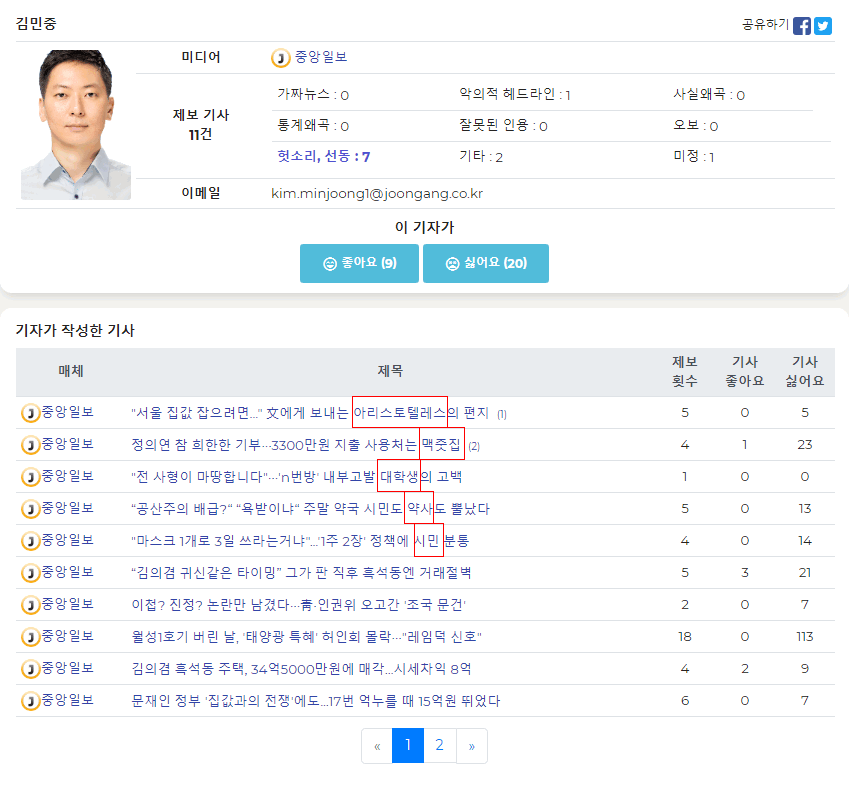Screen dimensions: 849x790
Task: Click the 중앙일보 icon in the n번방 row
Action: (x=30, y=477)
